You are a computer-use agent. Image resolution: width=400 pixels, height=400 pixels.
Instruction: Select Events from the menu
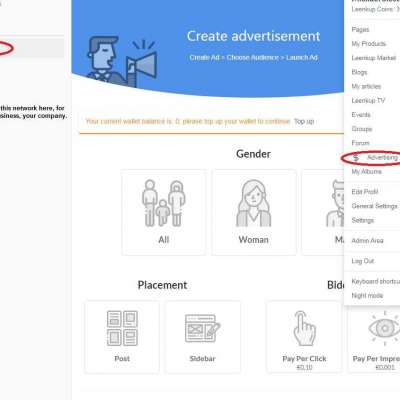click(361, 115)
